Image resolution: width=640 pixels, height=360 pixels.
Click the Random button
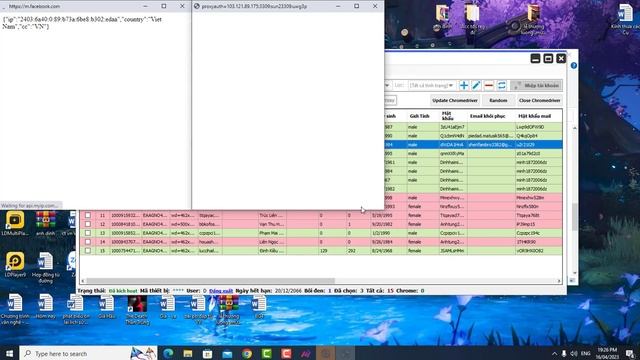tap(498, 100)
